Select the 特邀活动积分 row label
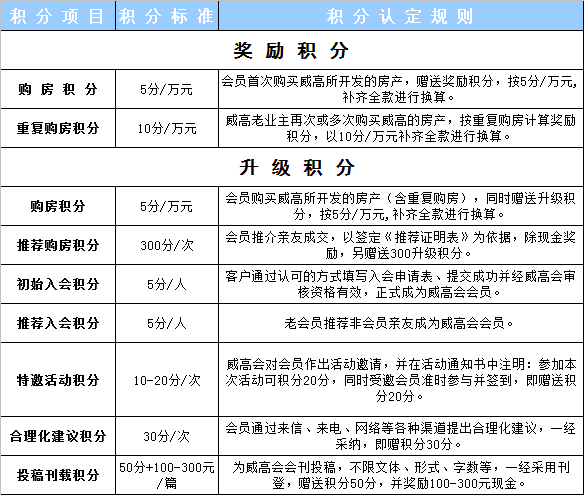 [x=58, y=380]
